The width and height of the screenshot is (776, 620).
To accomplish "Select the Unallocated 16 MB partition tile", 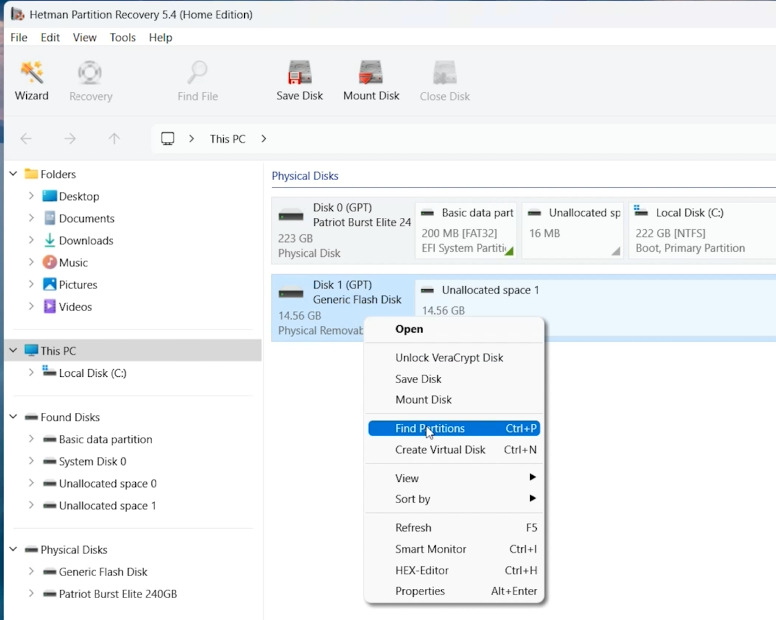I will (573, 230).
